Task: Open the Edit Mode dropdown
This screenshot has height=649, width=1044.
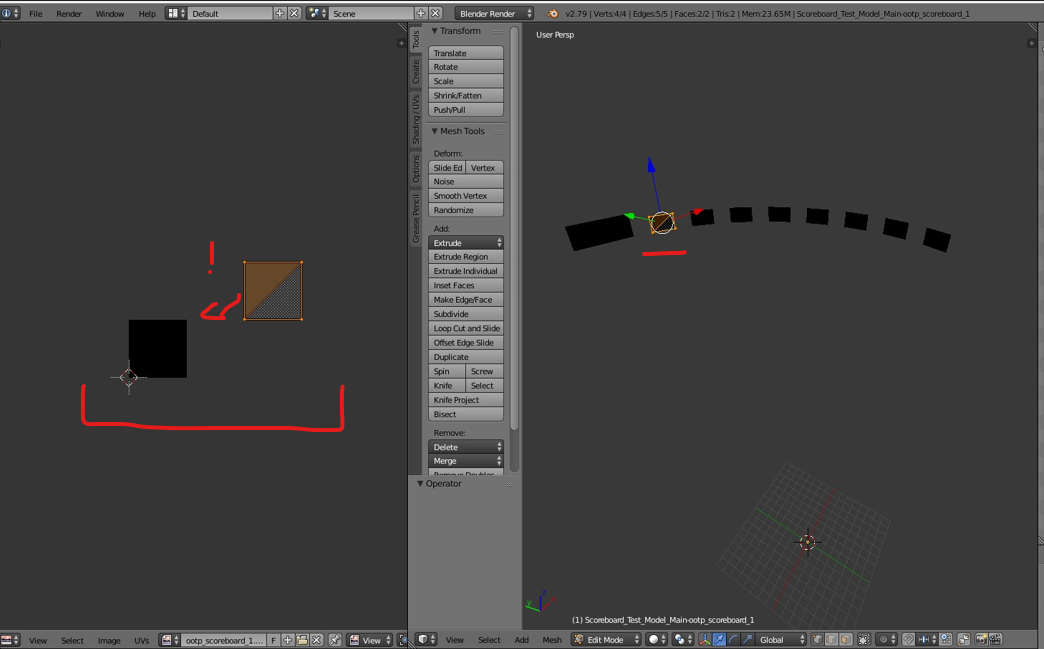Action: pos(605,640)
